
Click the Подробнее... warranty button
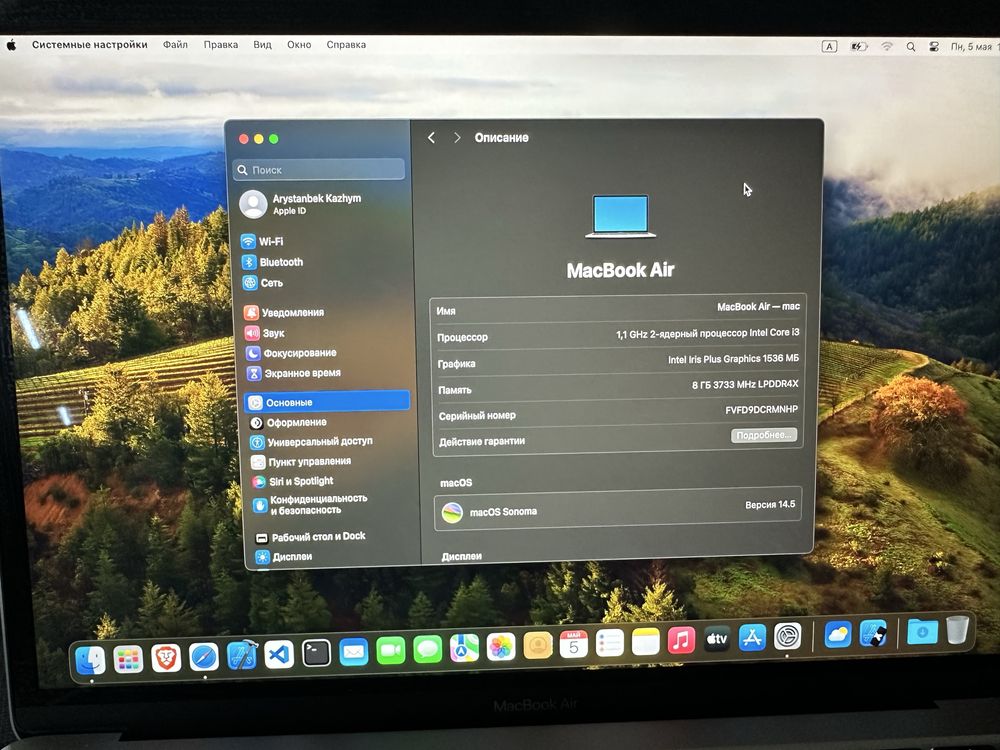pos(763,435)
